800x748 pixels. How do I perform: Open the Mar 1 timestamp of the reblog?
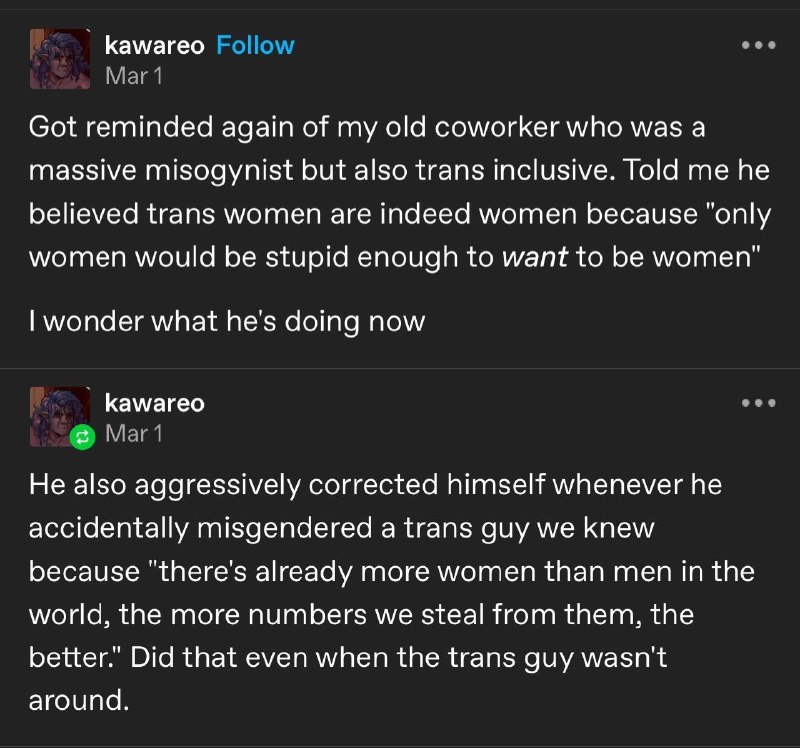[x=134, y=434]
